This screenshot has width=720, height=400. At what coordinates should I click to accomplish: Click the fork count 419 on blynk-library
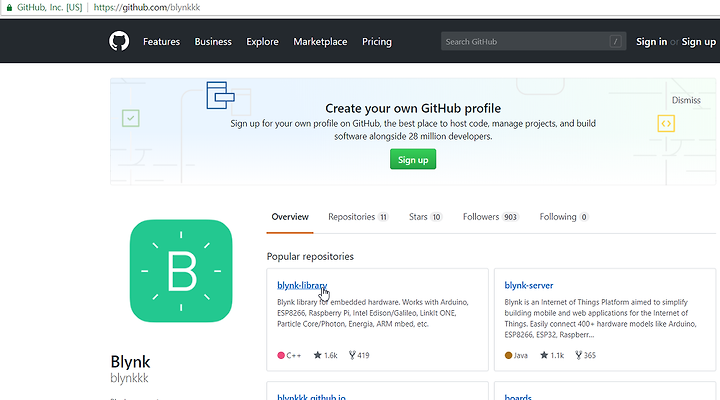point(359,355)
